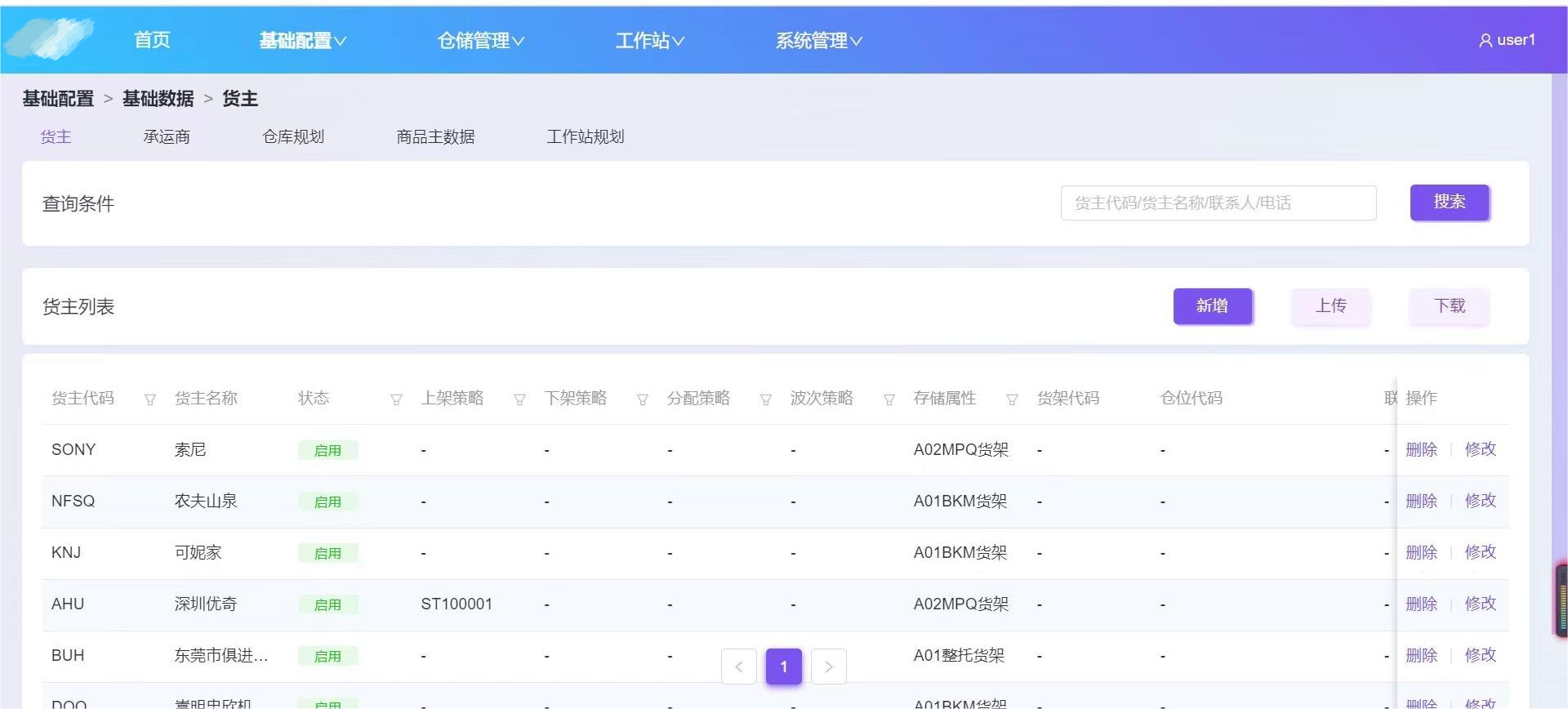
Task: Expand the 工作站 menu
Action: pyautogui.click(x=650, y=40)
